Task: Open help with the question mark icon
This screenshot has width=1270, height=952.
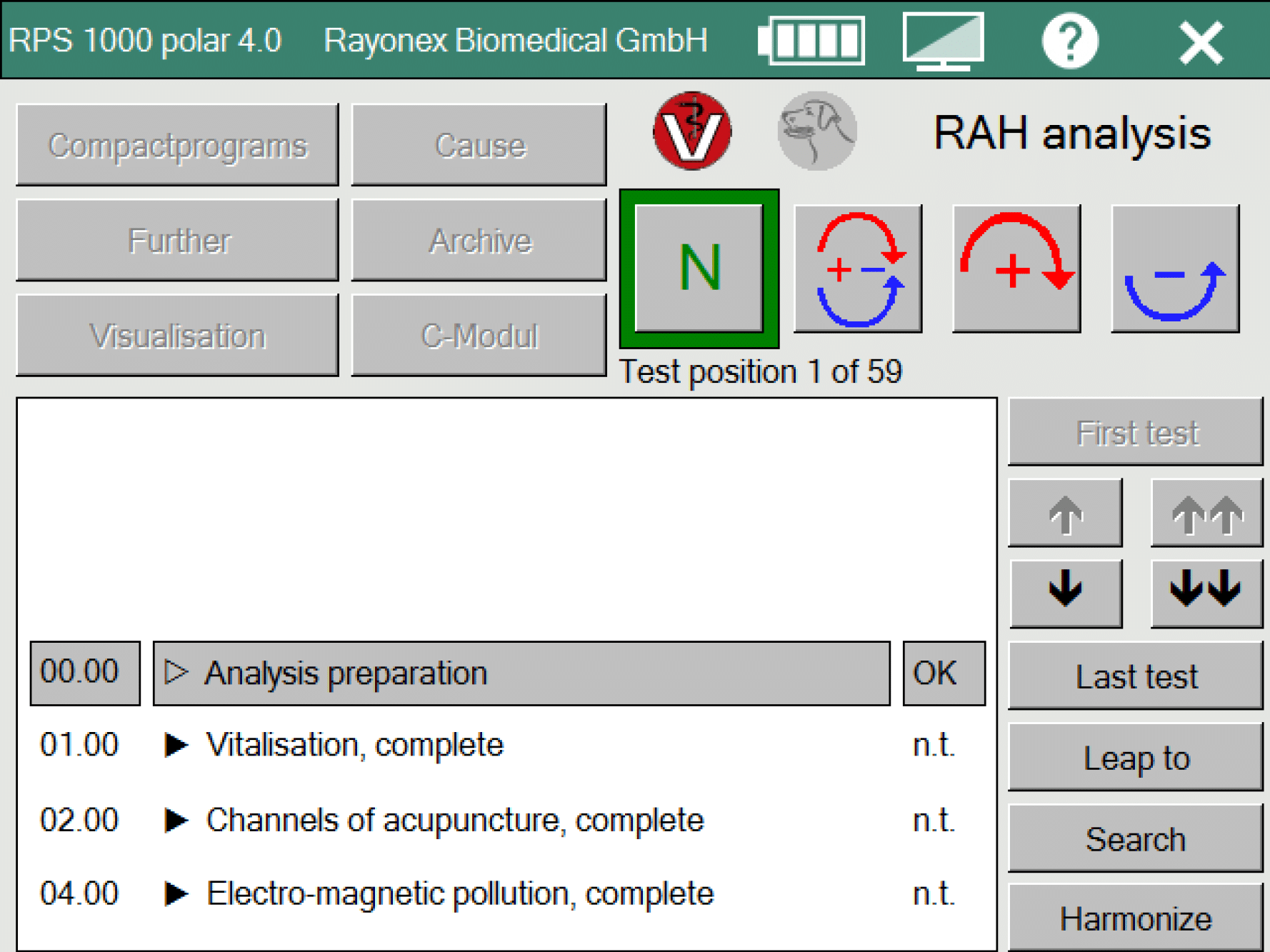Action: [x=1069, y=42]
